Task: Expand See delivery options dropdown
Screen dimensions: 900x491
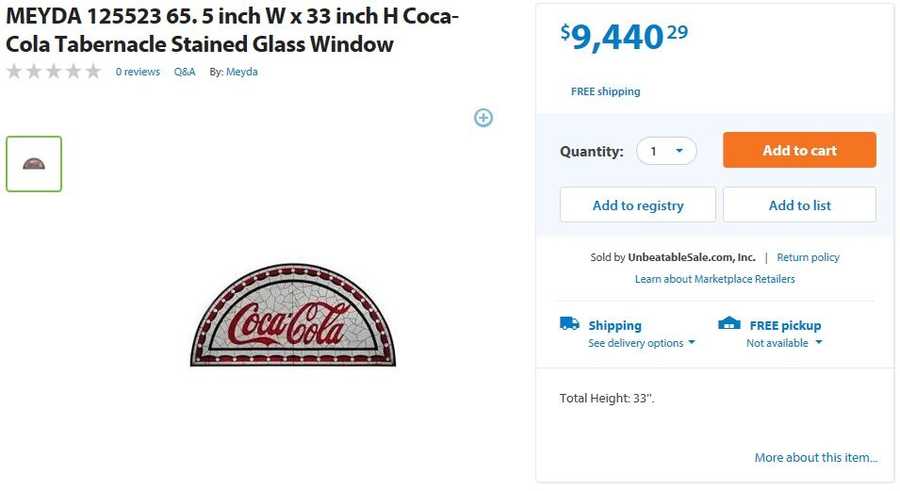Action: pyautogui.click(x=641, y=343)
